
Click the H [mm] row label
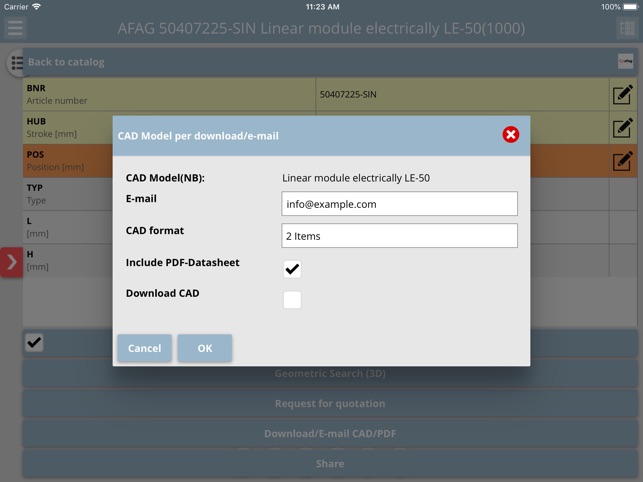tap(37, 260)
